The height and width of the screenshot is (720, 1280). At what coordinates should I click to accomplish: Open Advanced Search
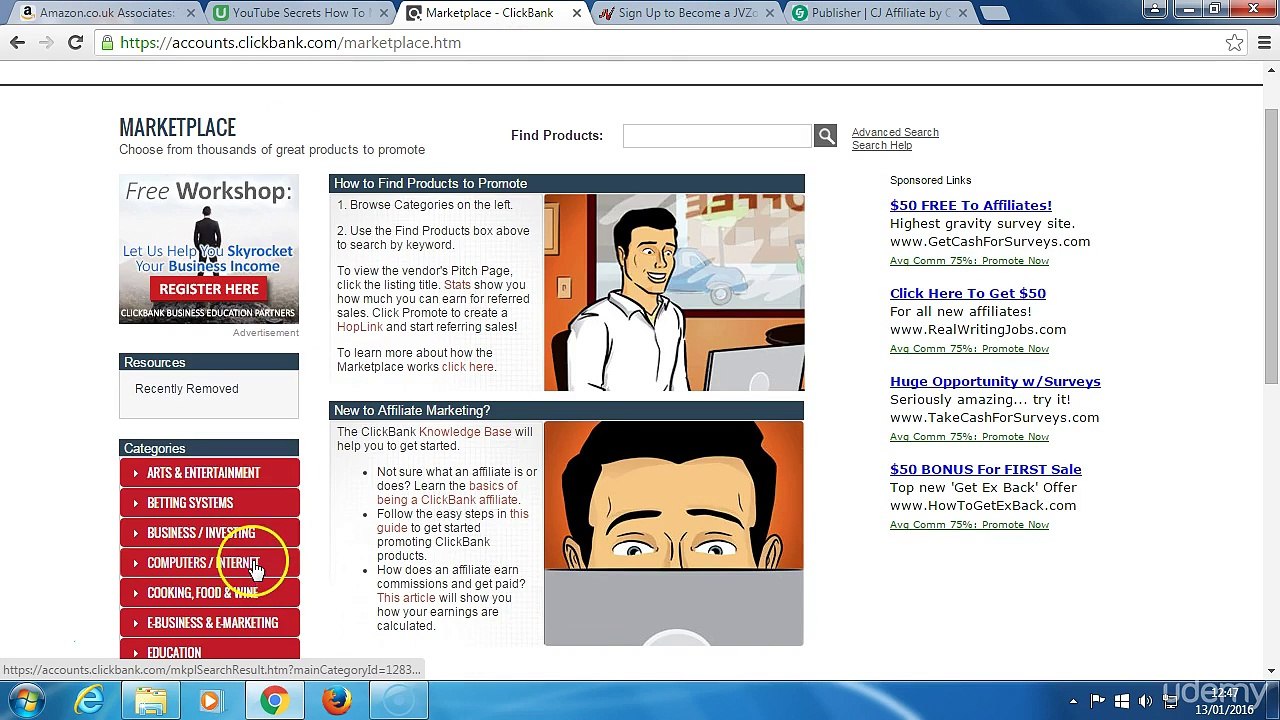(895, 132)
